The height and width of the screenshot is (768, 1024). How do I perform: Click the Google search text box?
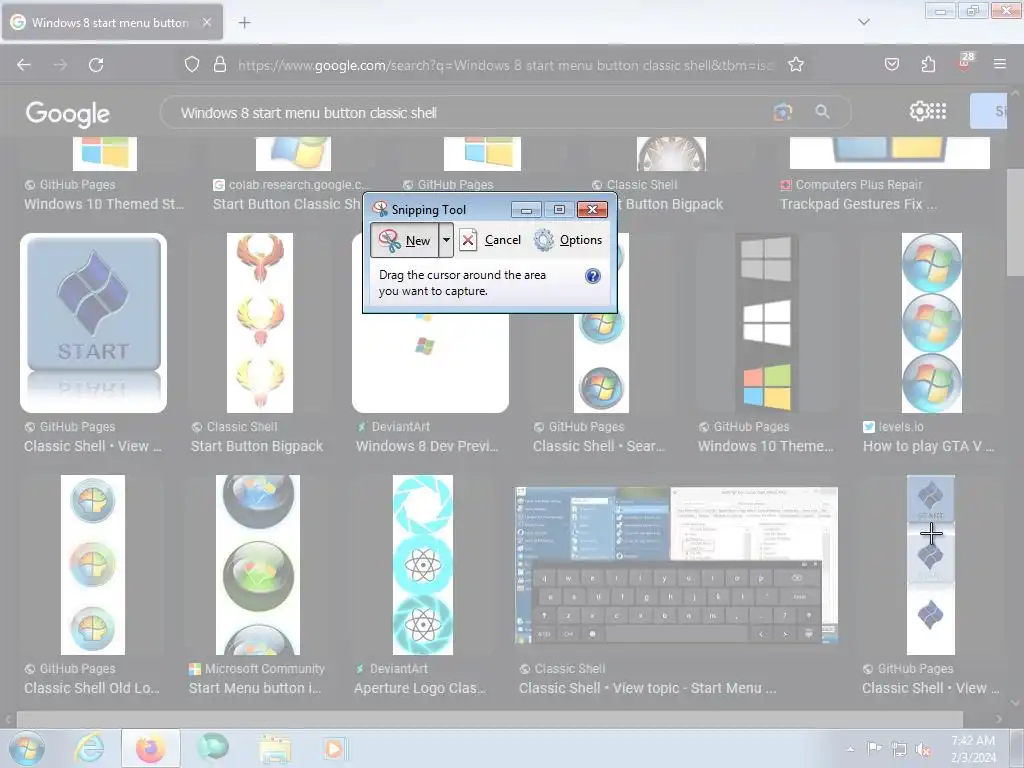[x=470, y=113]
